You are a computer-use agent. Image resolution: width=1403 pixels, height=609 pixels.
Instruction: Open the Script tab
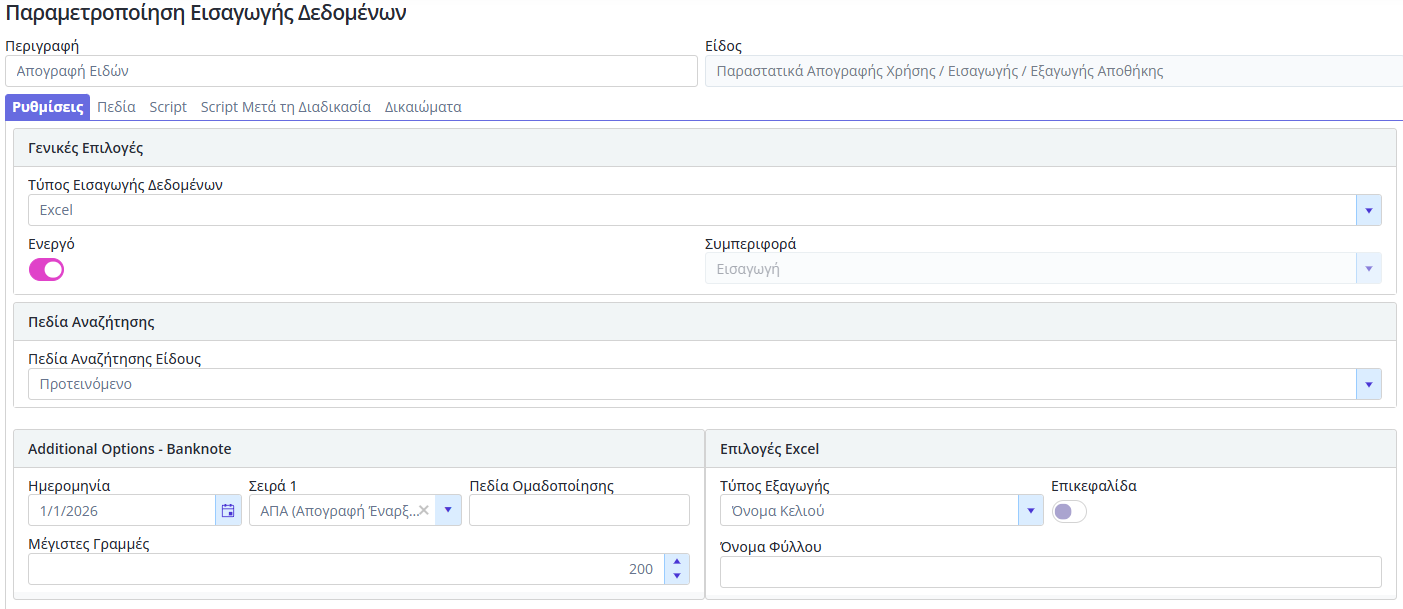tap(168, 107)
